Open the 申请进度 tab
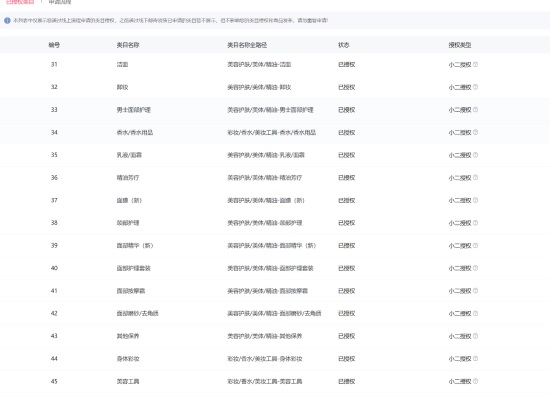Image resolution: width=550 pixels, height=396 pixels. pos(60,2)
